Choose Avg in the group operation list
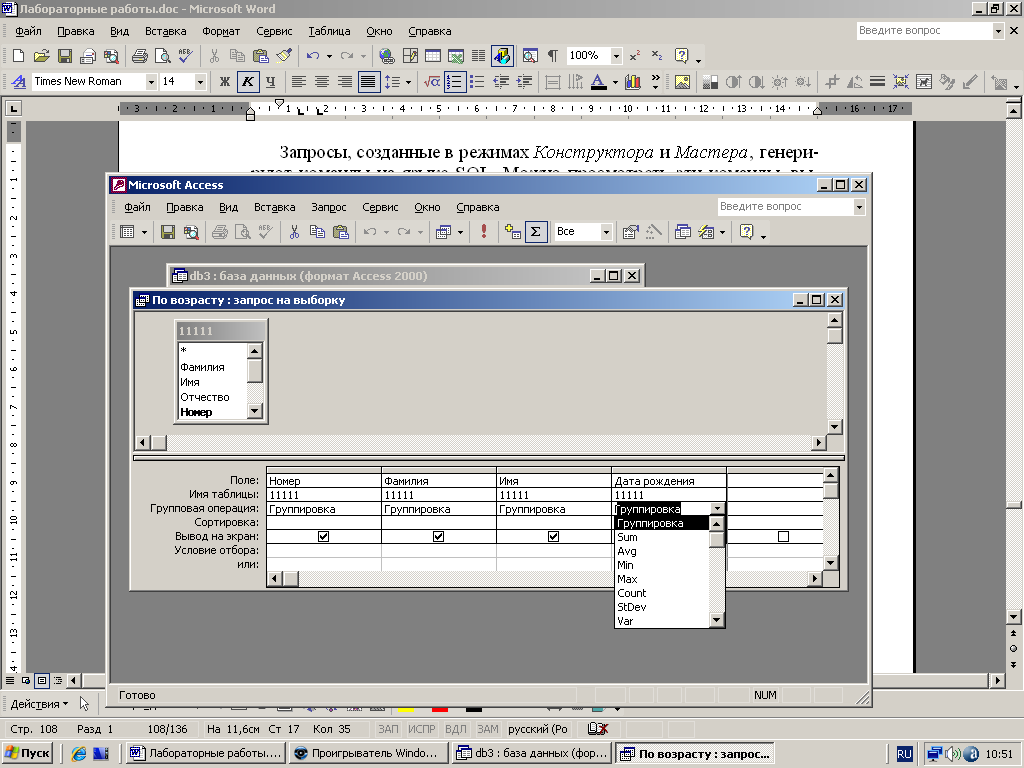 pos(662,551)
